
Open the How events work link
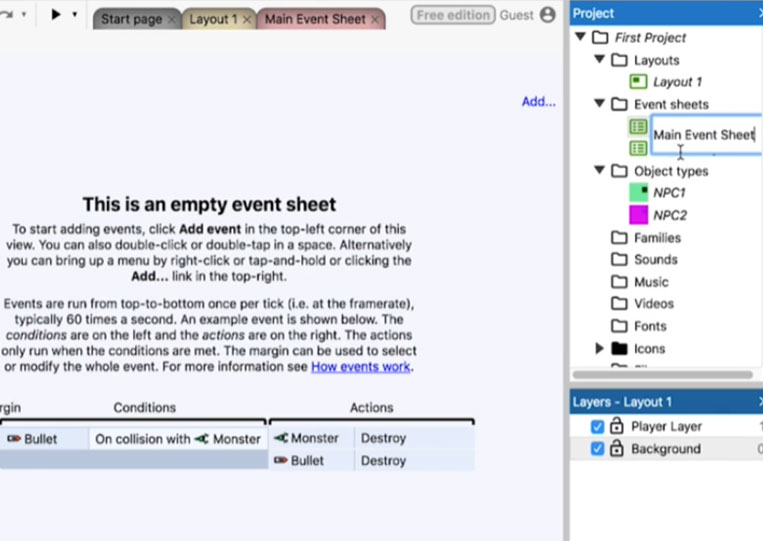pyautogui.click(x=361, y=366)
